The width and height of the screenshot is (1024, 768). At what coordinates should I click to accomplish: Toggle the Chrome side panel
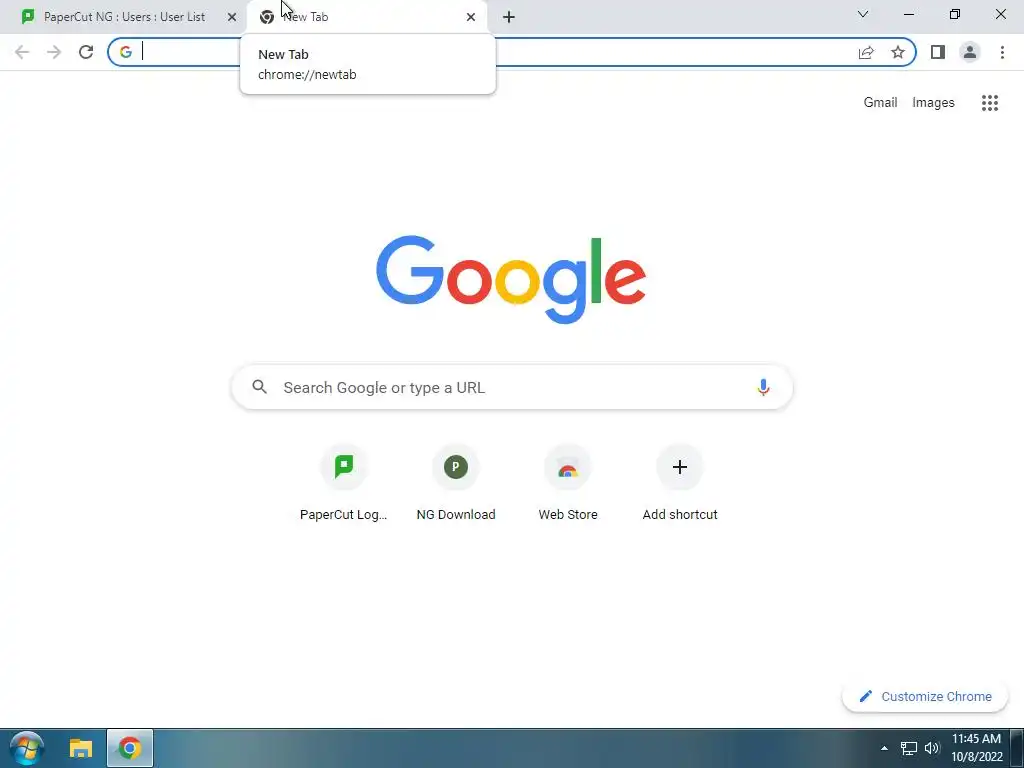938,52
